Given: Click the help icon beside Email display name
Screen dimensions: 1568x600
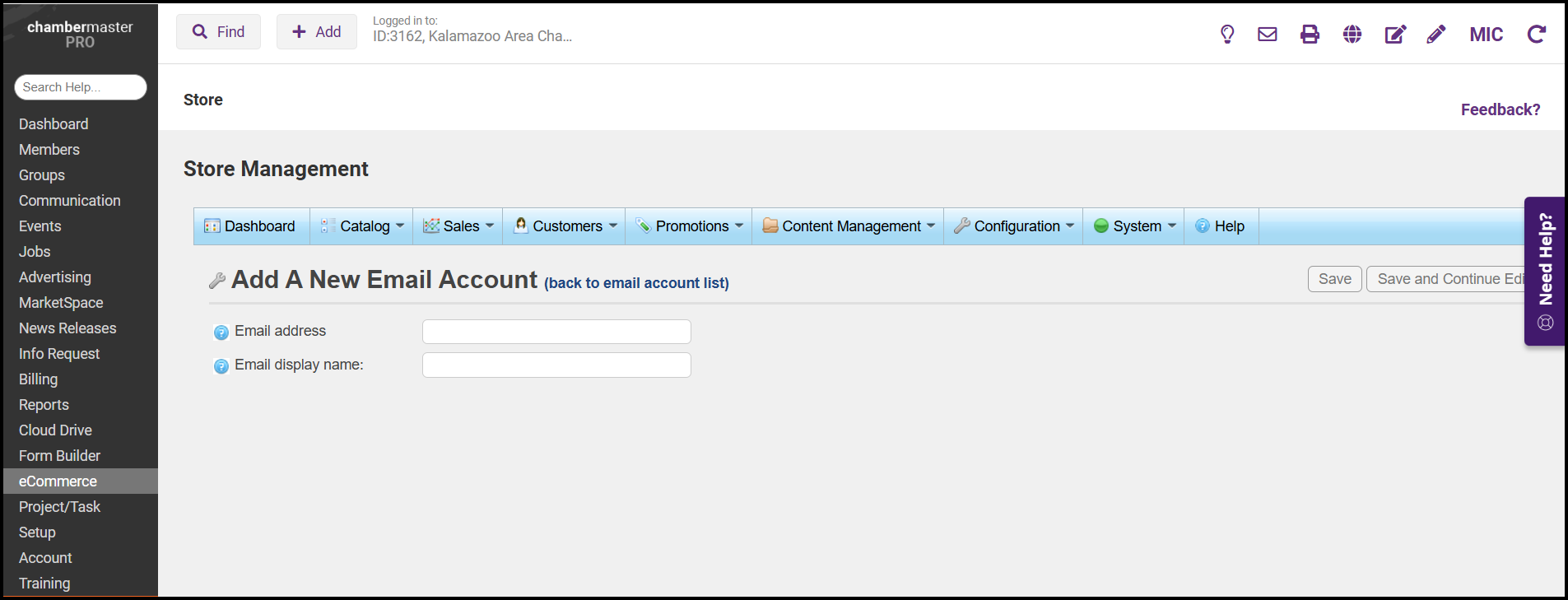Looking at the screenshot, I should [x=221, y=366].
